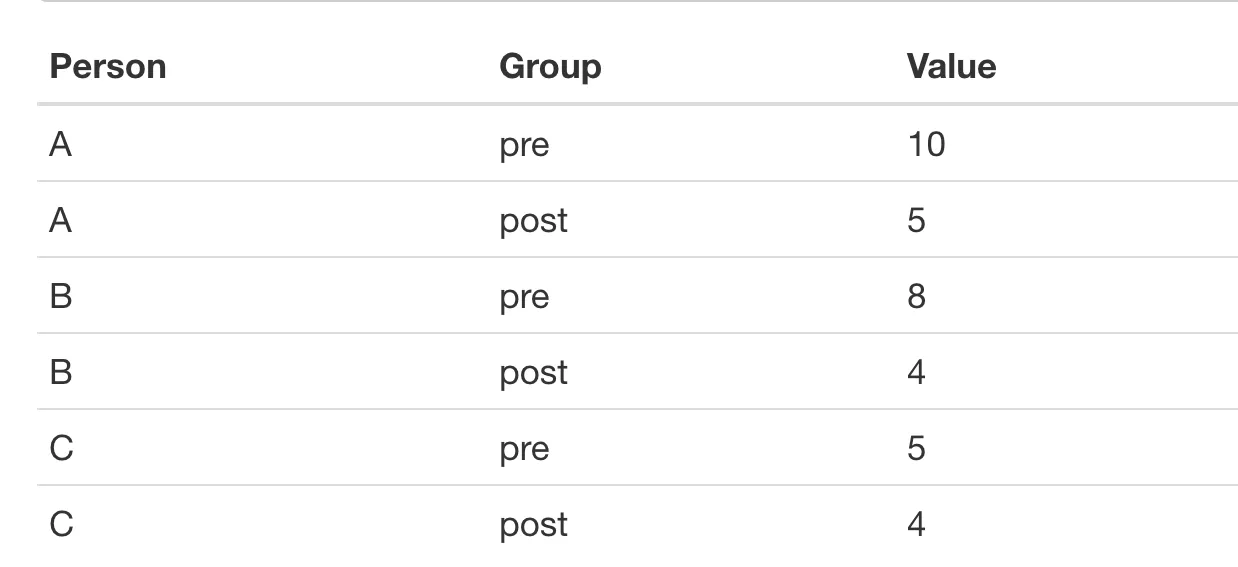Select value 5 in person C's pre row
This screenshot has height=567, width=1238.
click(916, 449)
